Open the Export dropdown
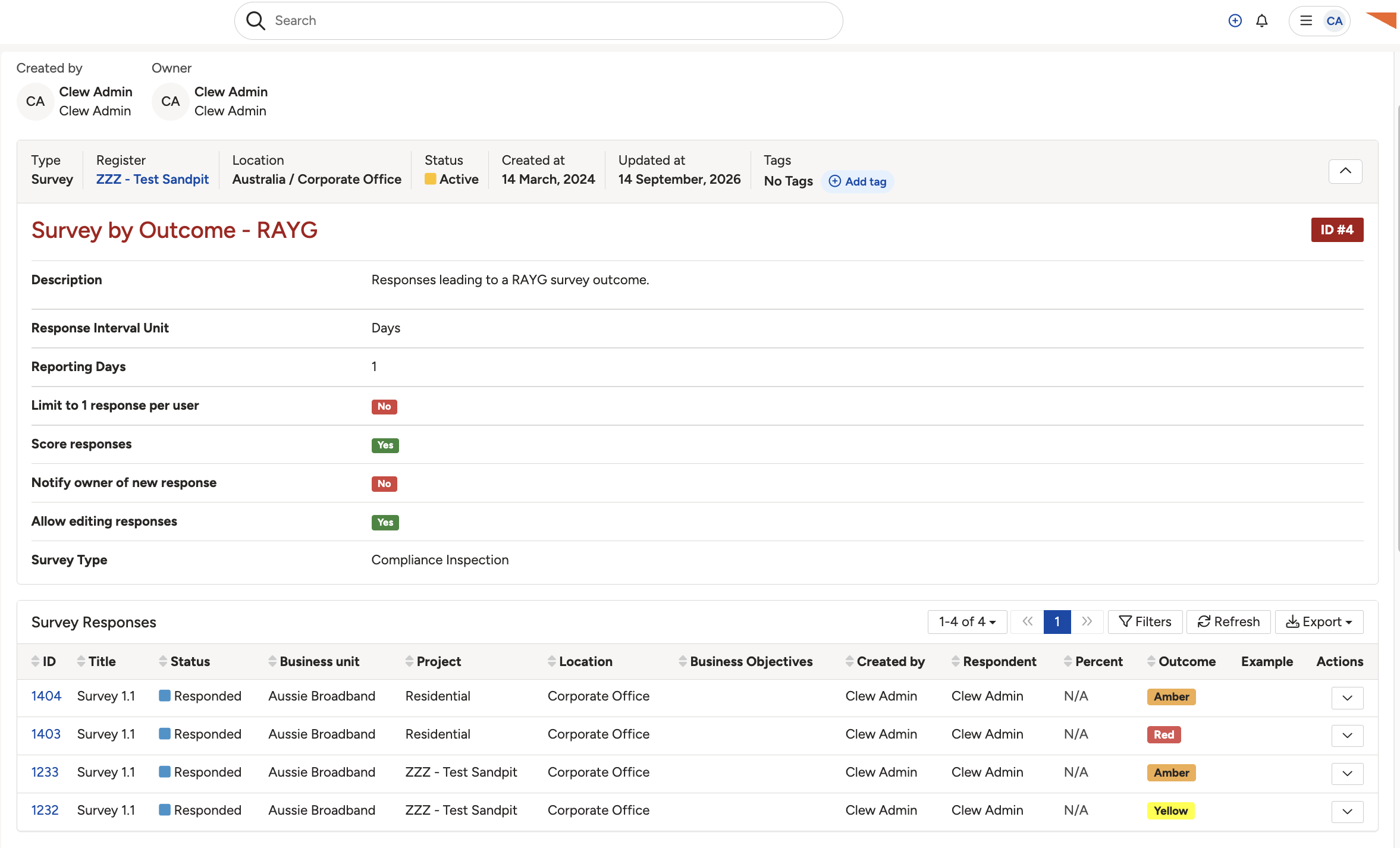Viewport: 1400px width, 848px height. point(1319,622)
